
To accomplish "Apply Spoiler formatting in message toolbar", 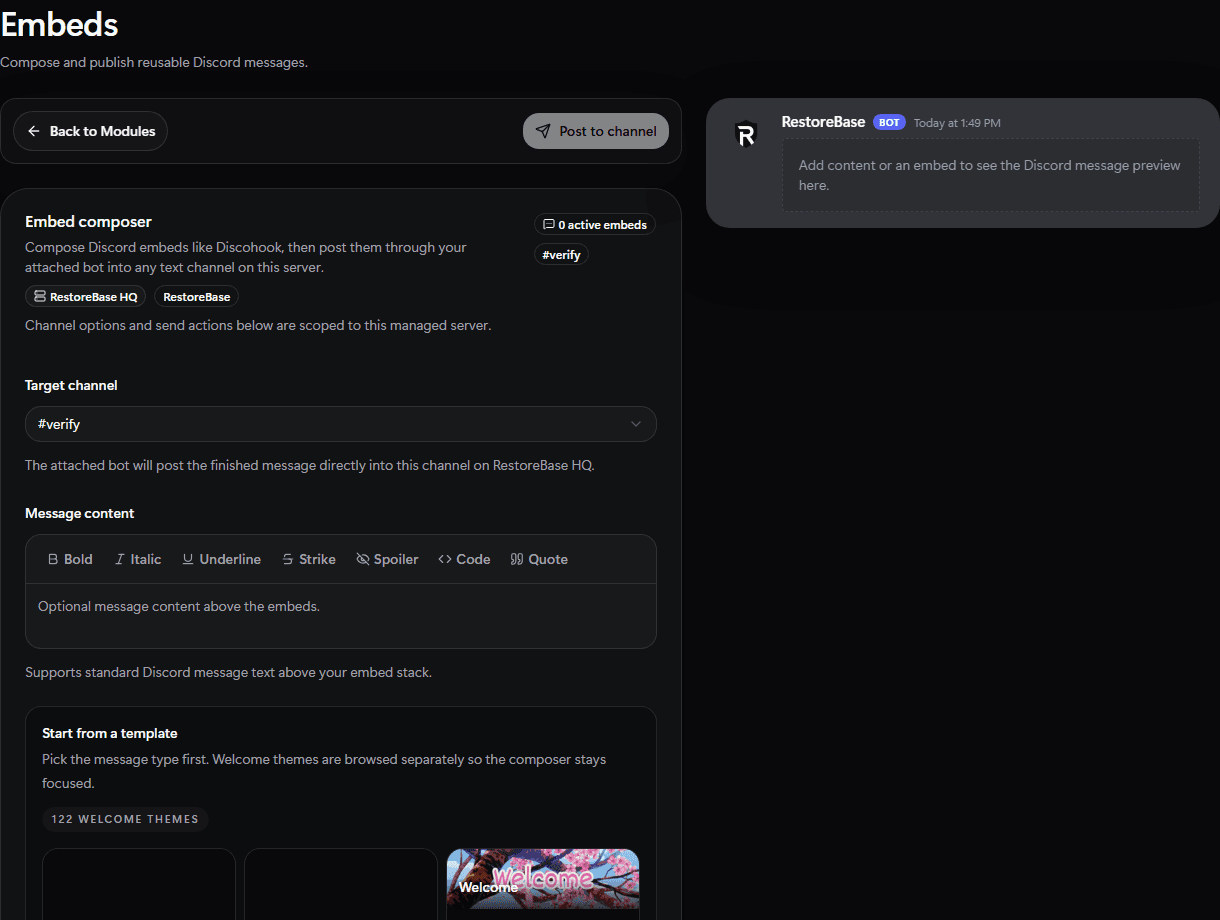I will tap(387, 559).
